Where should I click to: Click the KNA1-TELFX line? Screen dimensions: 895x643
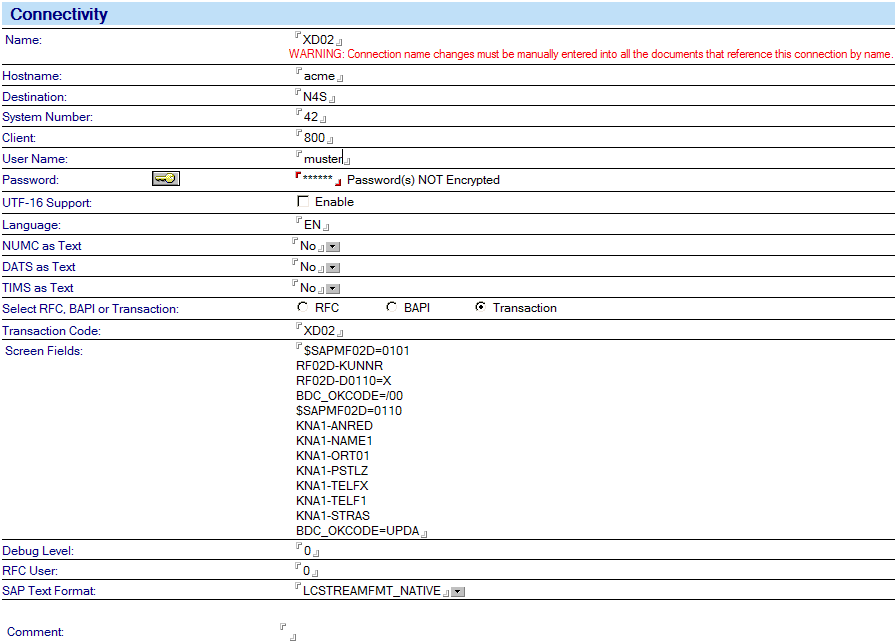coord(332,486)
